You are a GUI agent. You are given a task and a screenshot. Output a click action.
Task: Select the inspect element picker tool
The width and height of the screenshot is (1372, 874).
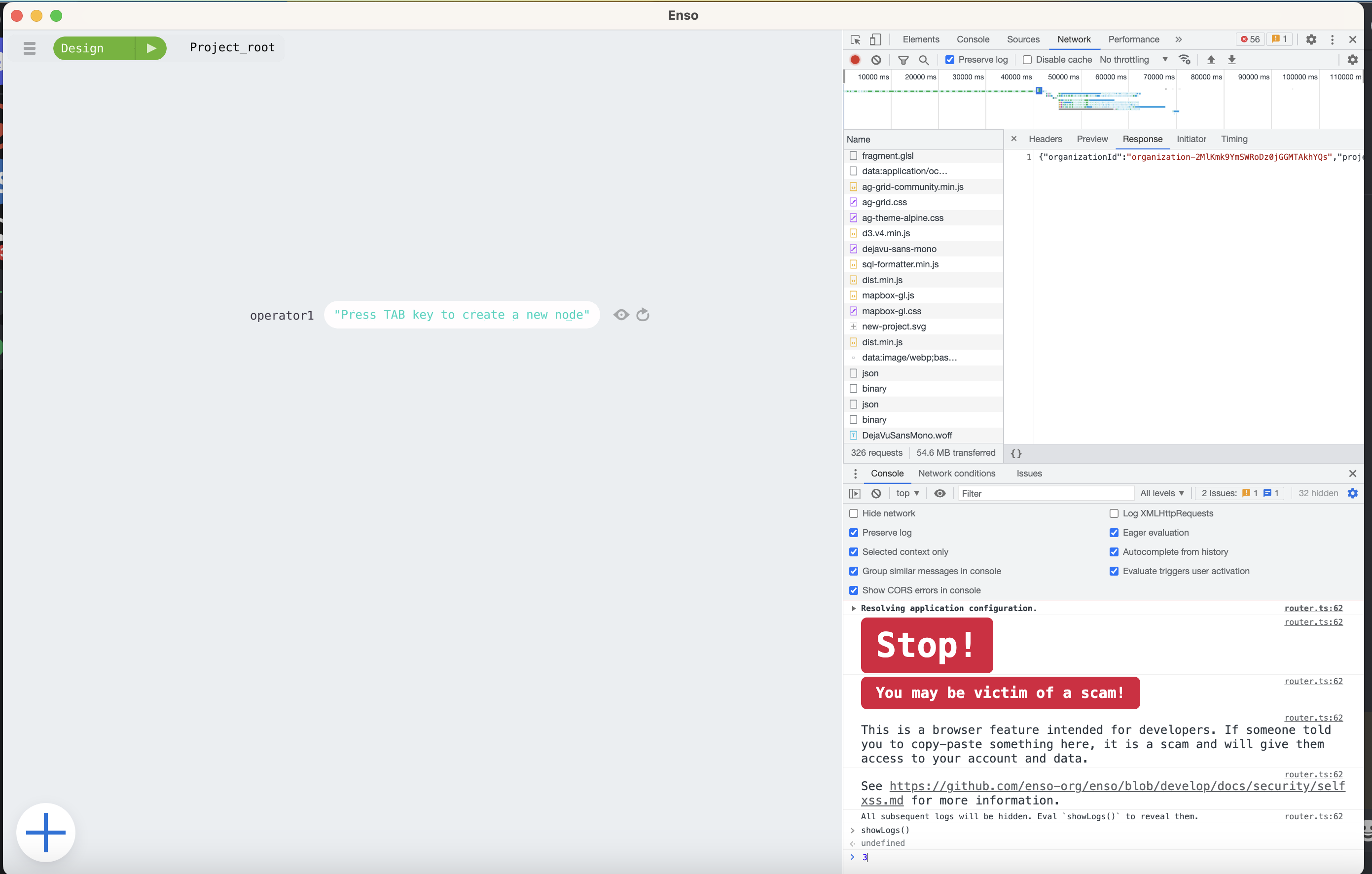click(x=855, y=39)
